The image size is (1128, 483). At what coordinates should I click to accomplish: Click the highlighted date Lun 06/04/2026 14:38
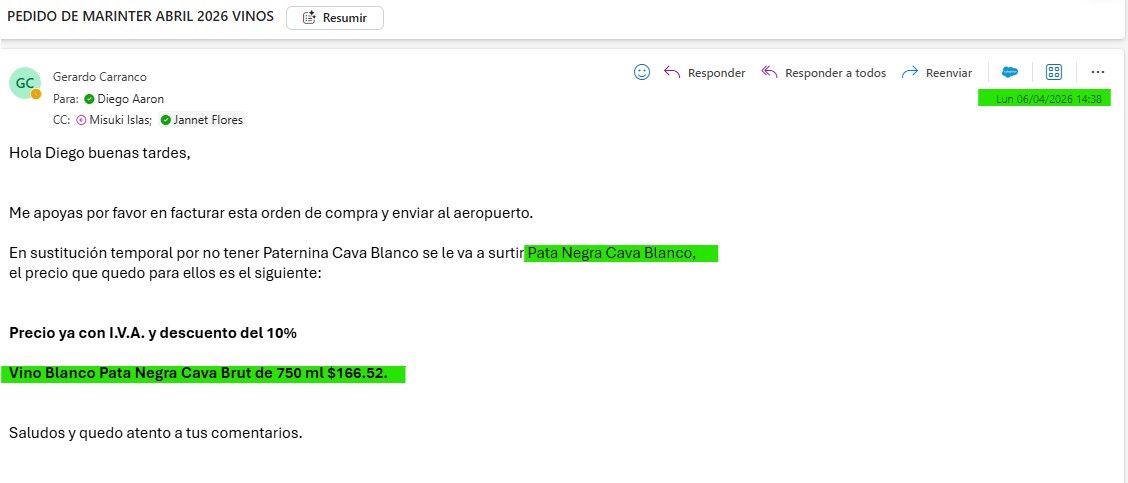tap(1047, 98)
